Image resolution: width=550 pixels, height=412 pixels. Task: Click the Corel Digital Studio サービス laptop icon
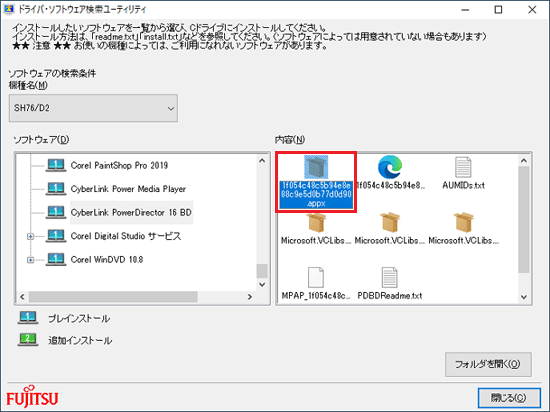click(56, 236)
